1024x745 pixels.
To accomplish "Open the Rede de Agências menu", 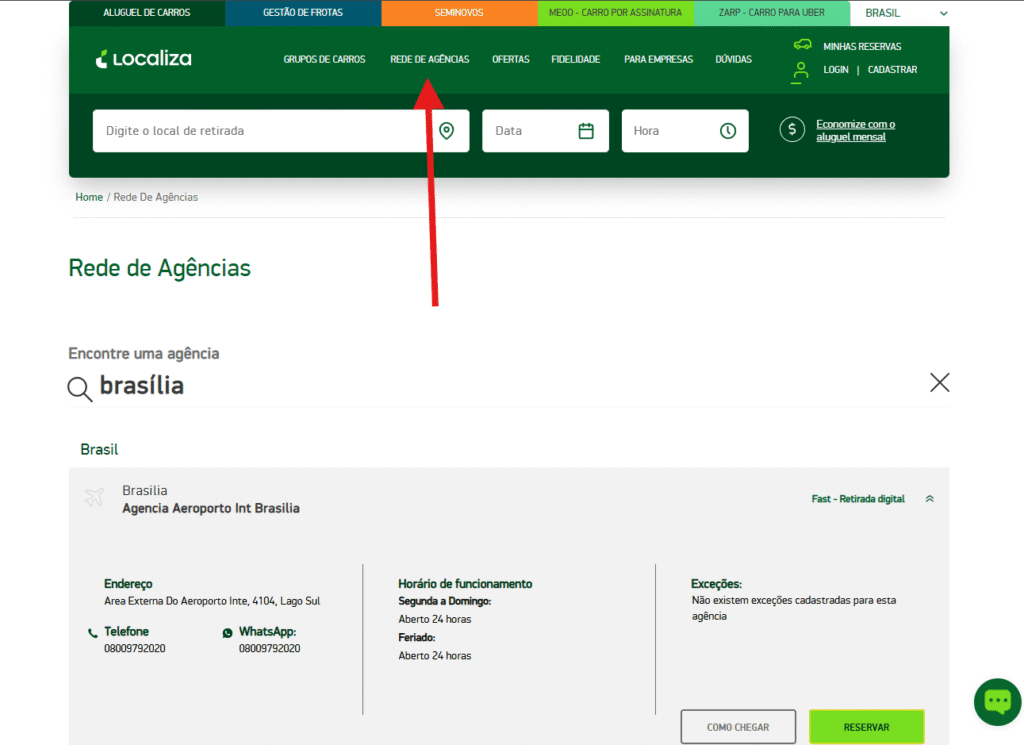I will coord(429,59).
